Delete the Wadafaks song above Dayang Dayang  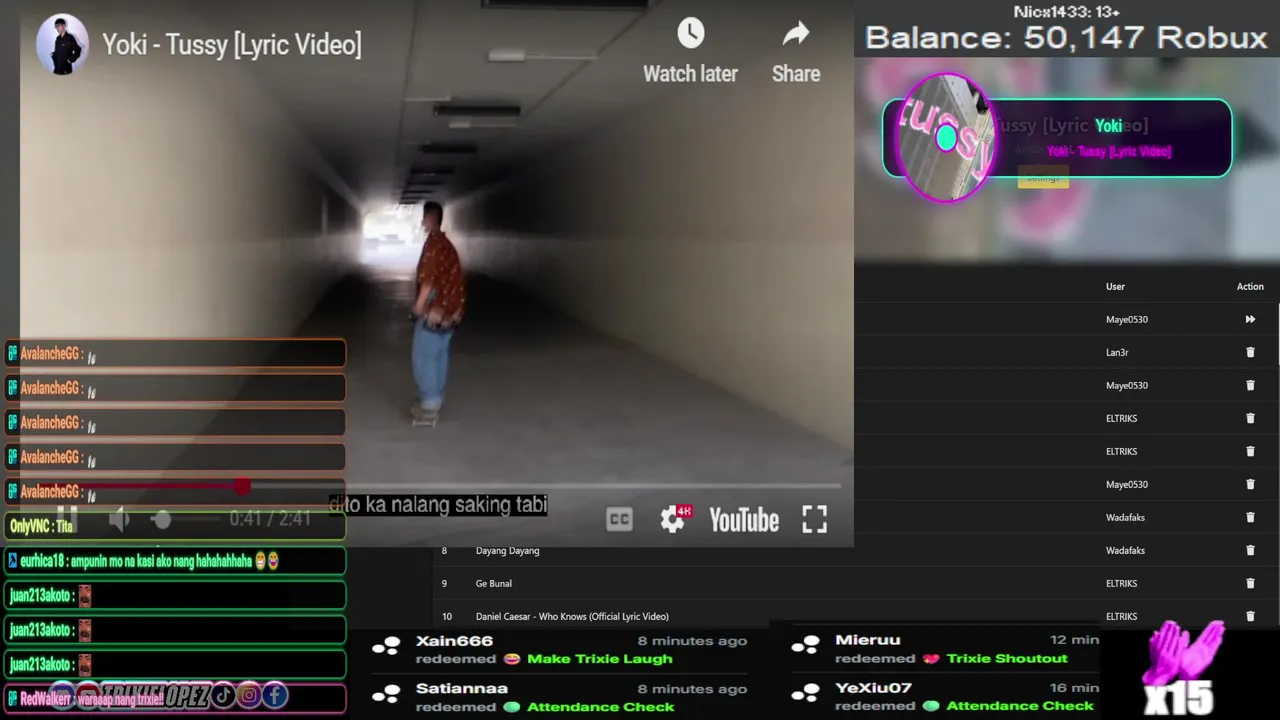(x=1250, y=517)
